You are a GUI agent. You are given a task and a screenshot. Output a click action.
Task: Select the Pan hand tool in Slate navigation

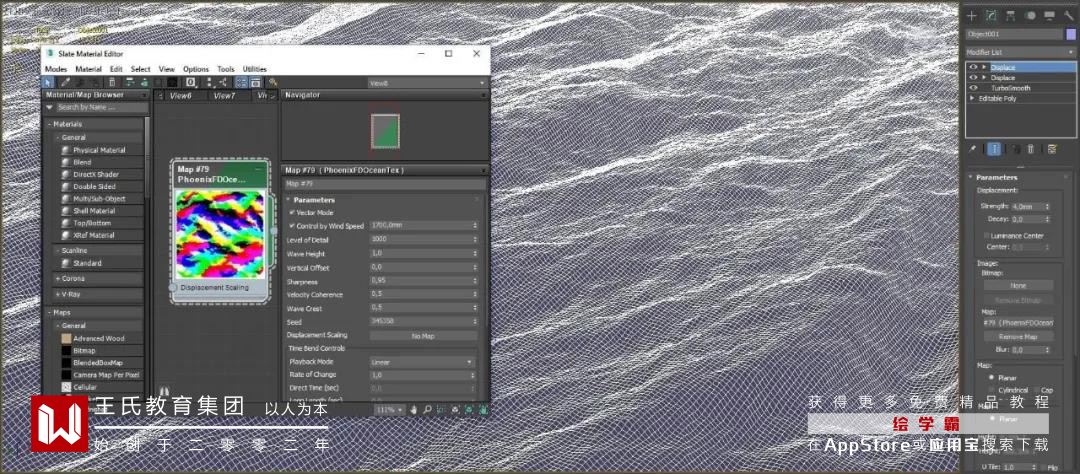coord(414,409)
